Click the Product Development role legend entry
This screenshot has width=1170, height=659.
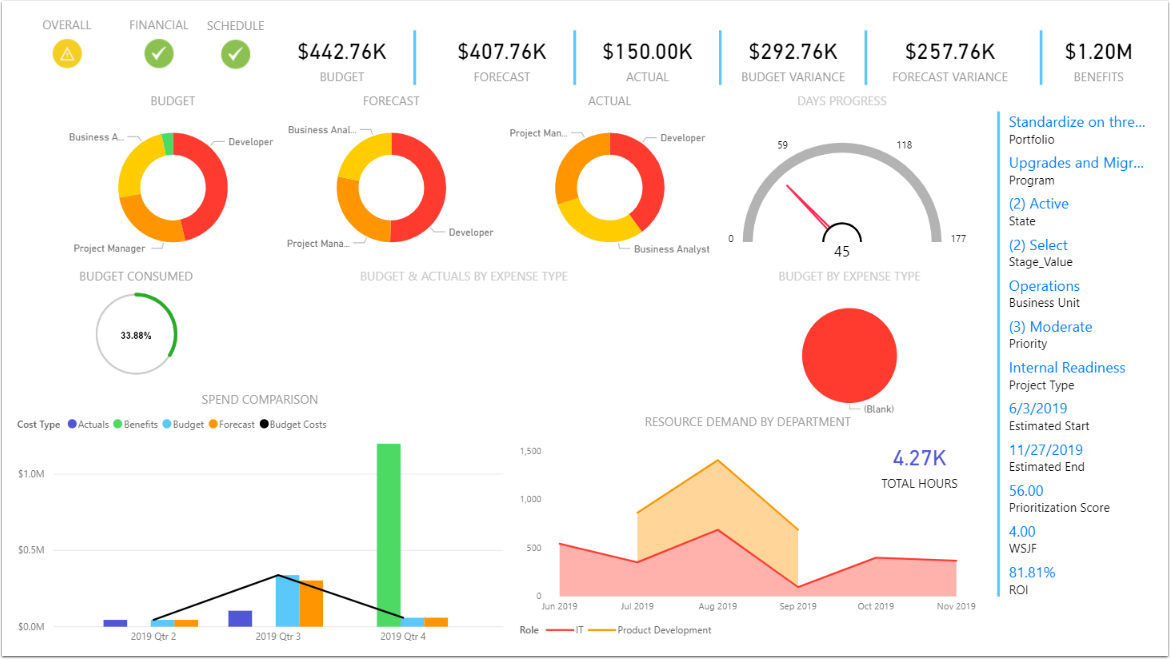tap(650, 630)
